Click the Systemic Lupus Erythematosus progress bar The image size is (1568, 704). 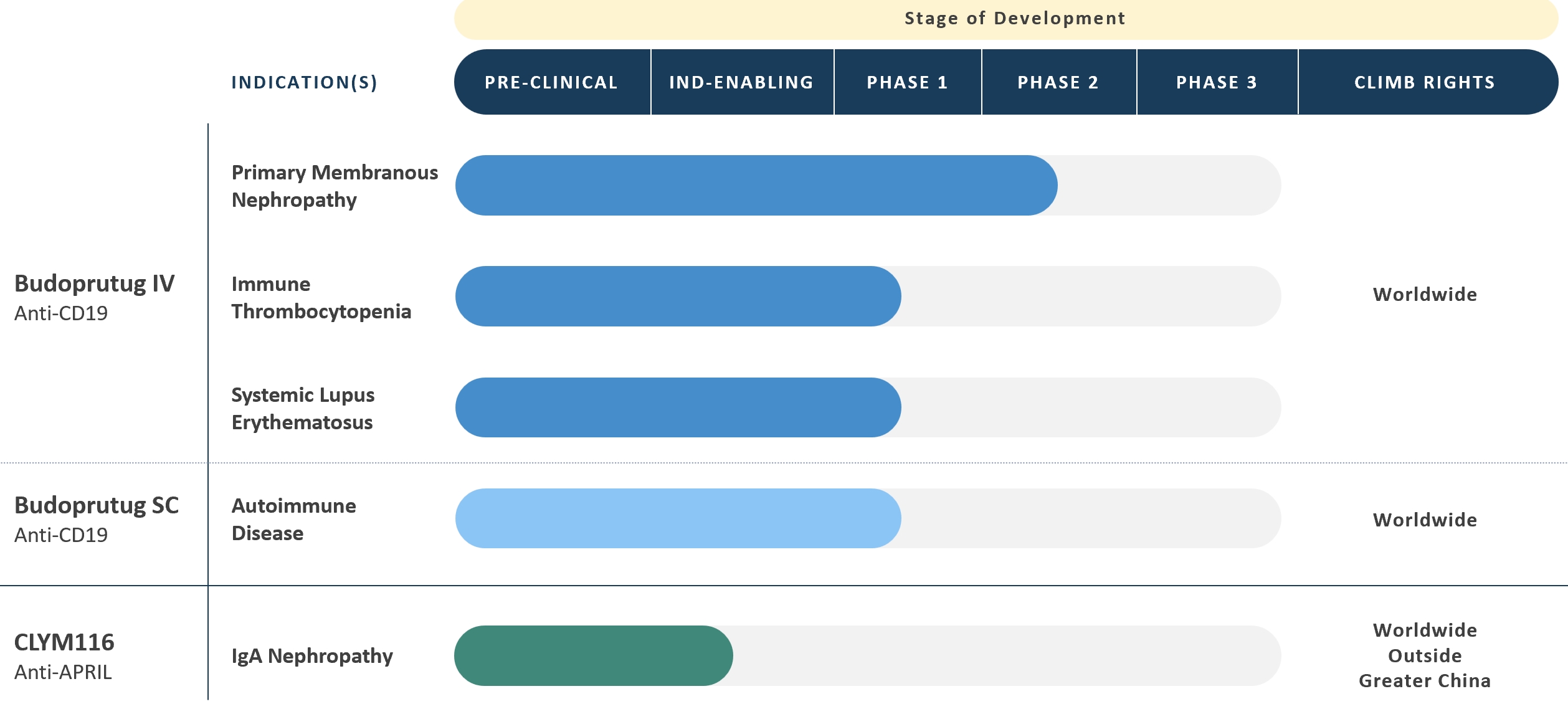click(x=678, y=407)
